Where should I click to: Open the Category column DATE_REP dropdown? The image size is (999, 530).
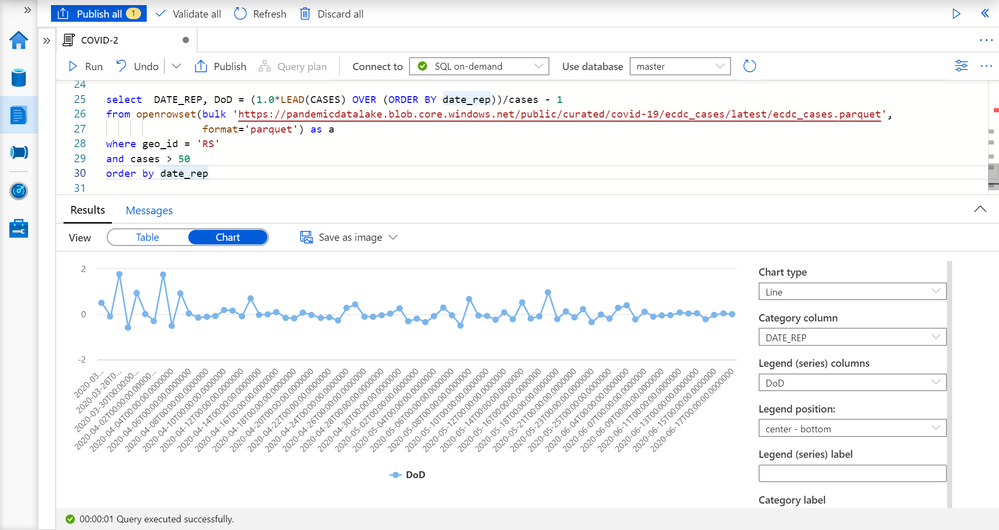pos(852,338)
